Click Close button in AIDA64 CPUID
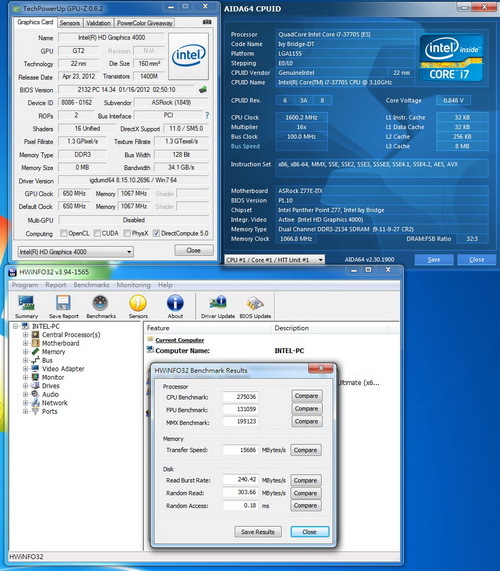The image size is (500, 571). [477, 259]
